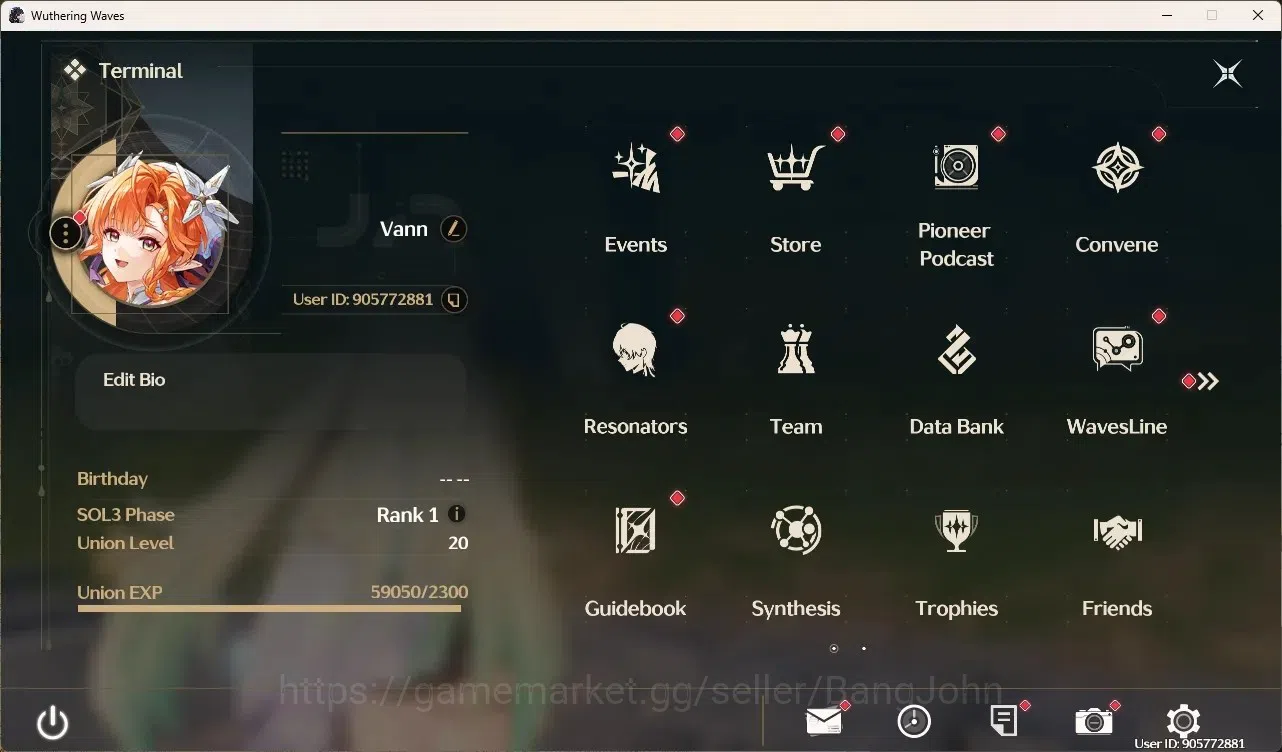Open the Store cart icon
The height and width of the screenshot is (752, 1282).
pos(796,168)
